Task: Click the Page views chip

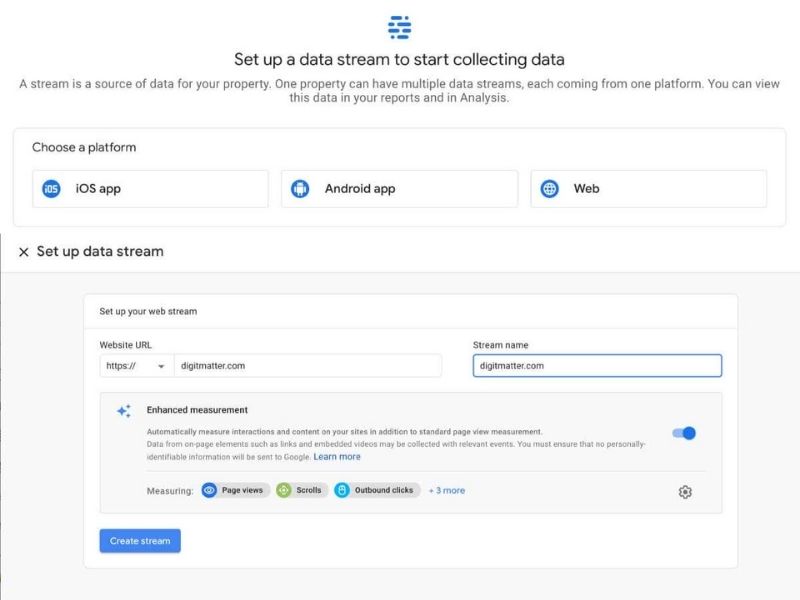Action: pos(235,490)
